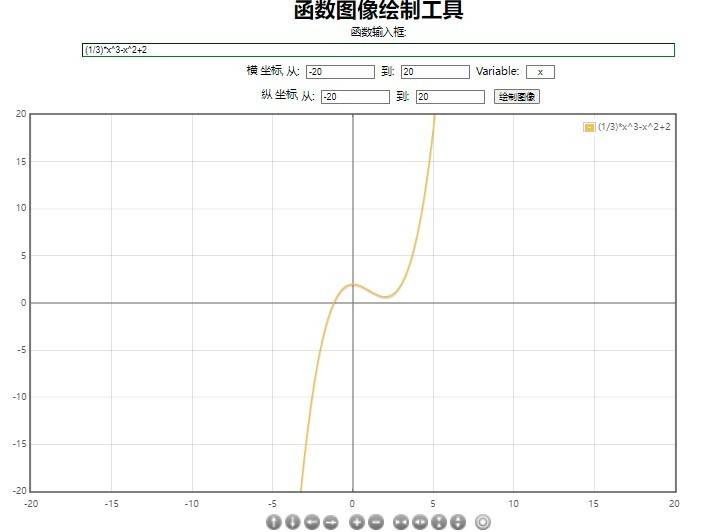Viewport: 703px width, 532px height.
Task: Select the Variable field showing x
Action: tap(540, 72)
